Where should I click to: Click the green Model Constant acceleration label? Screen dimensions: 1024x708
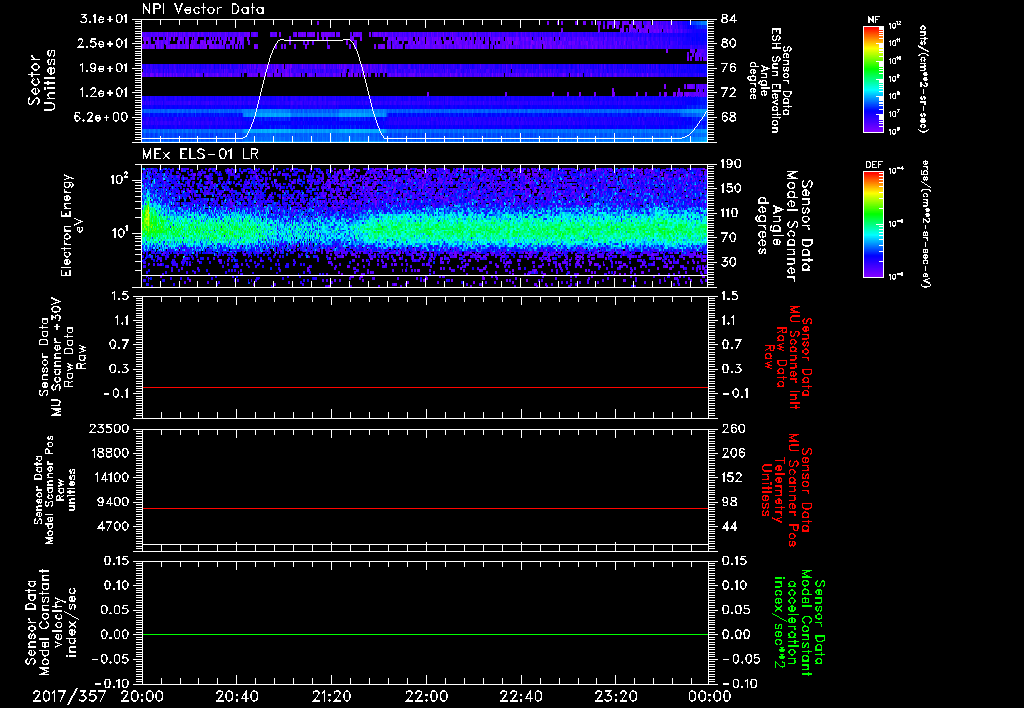(x=805, y=625)
